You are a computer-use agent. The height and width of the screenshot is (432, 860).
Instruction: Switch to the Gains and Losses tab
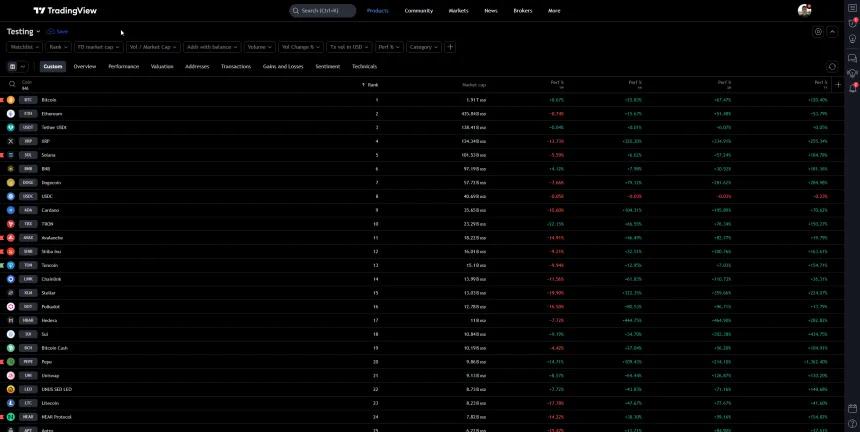coord(283,66)
